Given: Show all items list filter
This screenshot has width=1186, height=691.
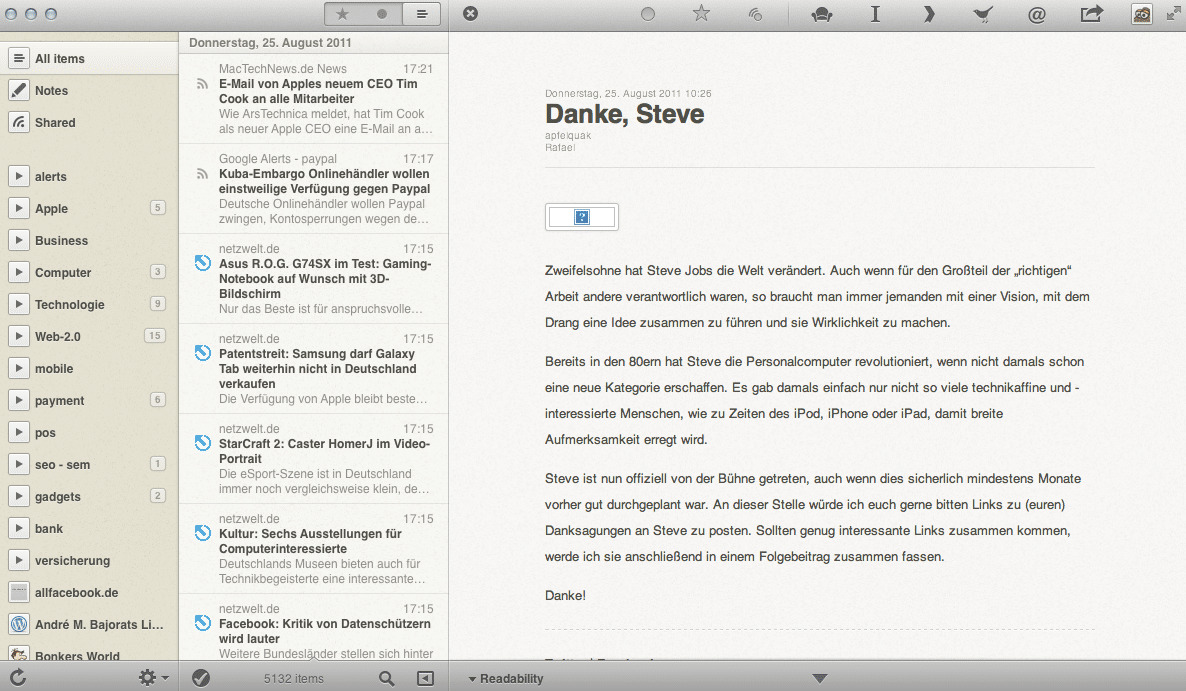Looking at the screenshot, I should 421,14.
